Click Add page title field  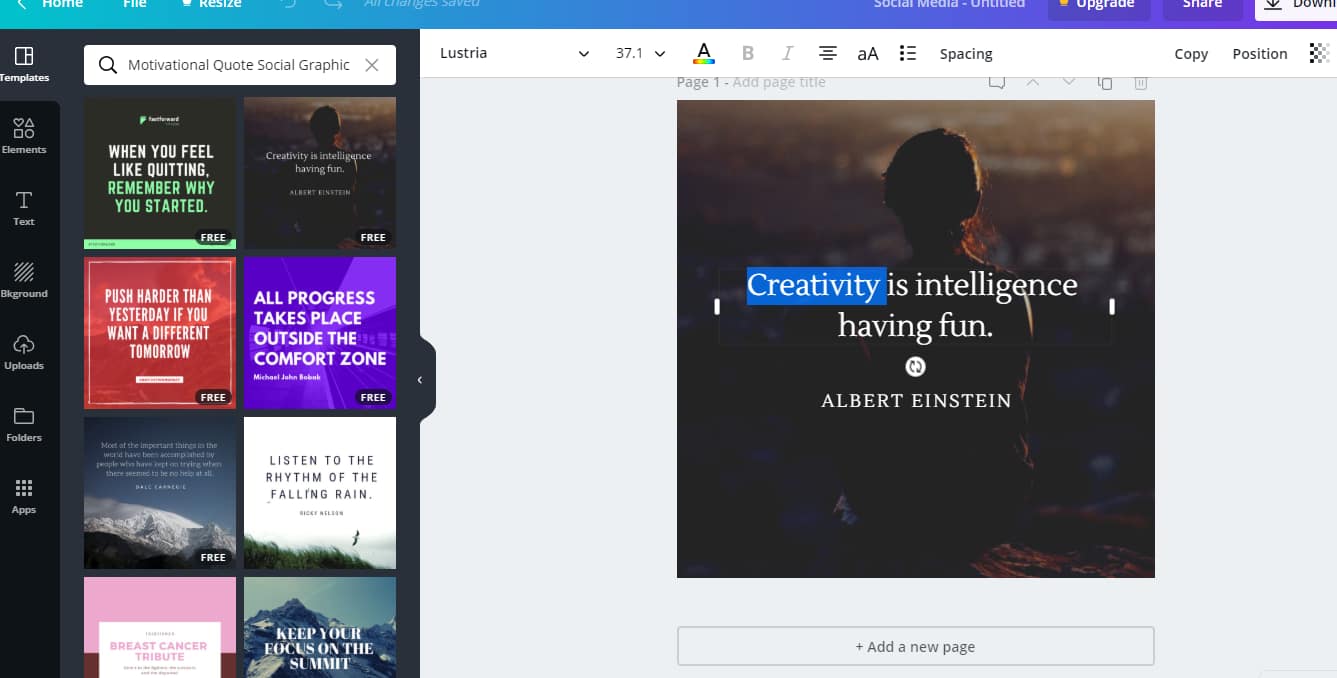(779, 82)
